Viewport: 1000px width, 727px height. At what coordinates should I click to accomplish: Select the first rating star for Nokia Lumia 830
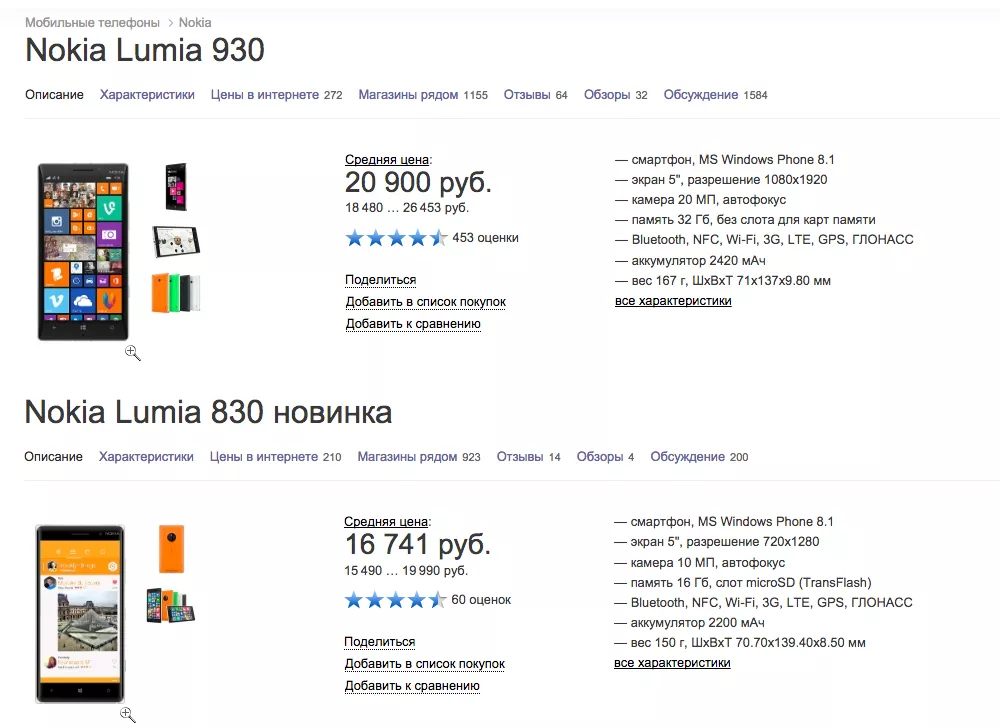pos(354,600)
